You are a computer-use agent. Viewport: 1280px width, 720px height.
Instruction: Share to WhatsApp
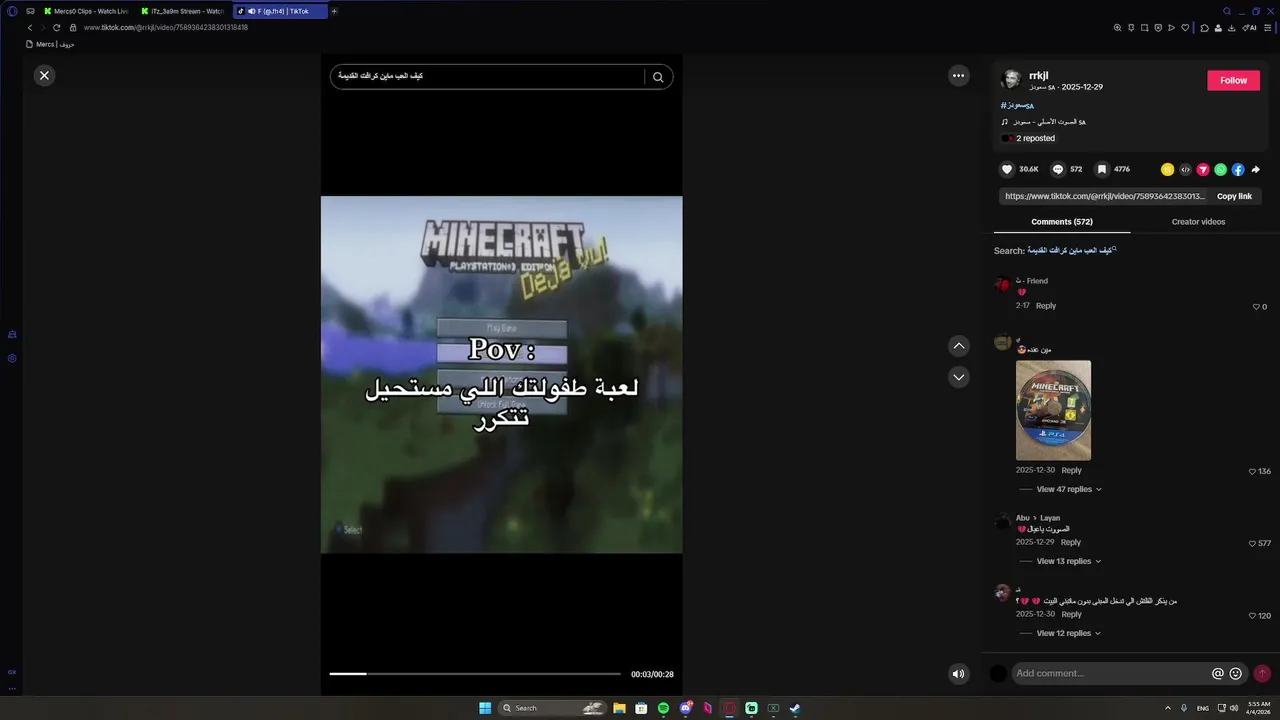click(1220, 170)
